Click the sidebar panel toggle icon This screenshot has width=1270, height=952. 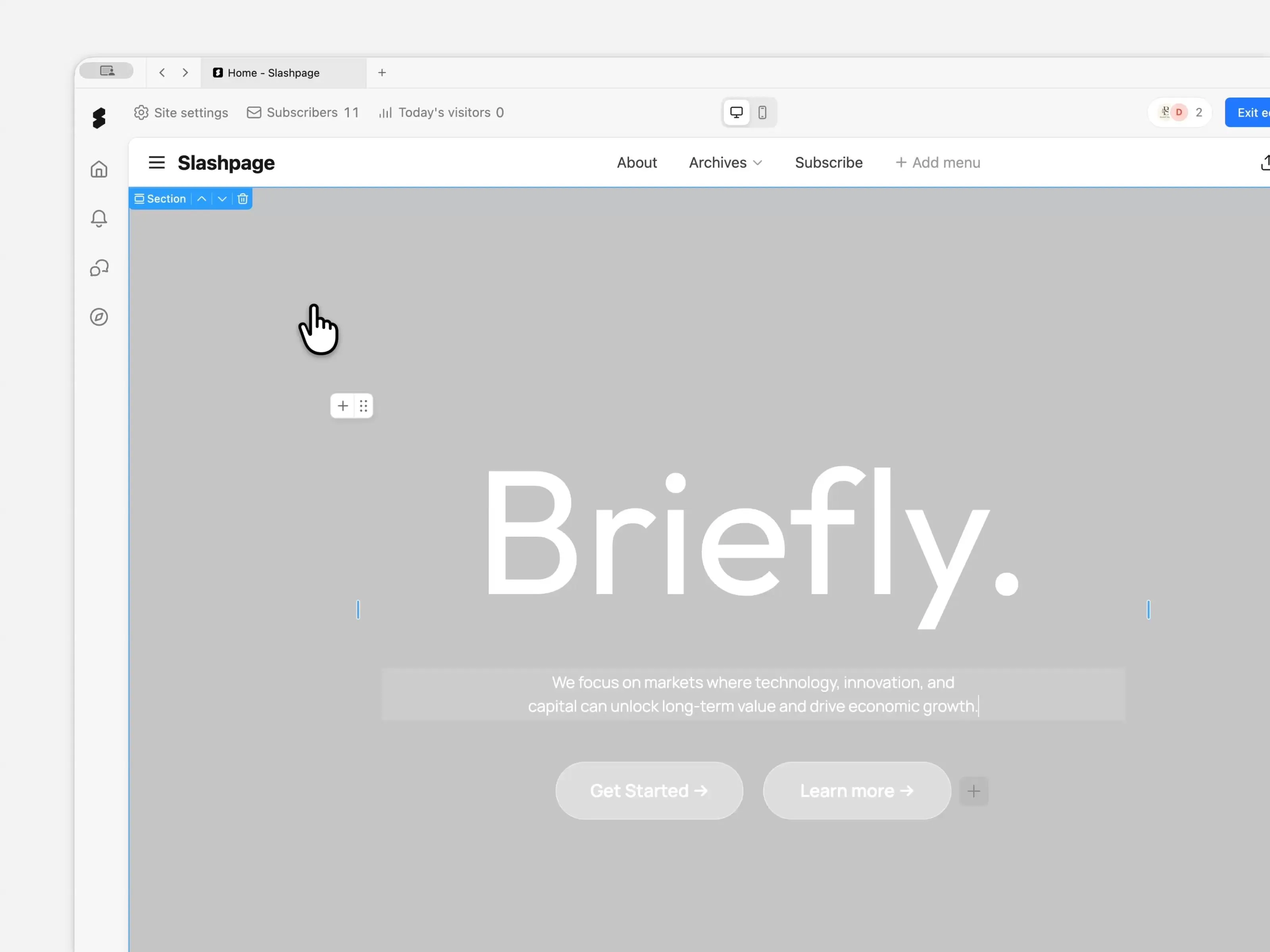(x=107, y=71)
